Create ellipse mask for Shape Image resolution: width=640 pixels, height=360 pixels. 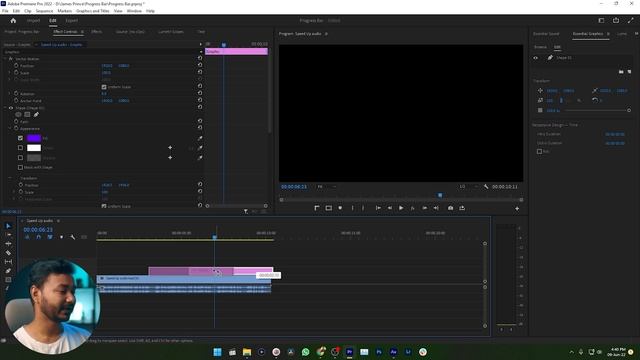click(18, 115)
